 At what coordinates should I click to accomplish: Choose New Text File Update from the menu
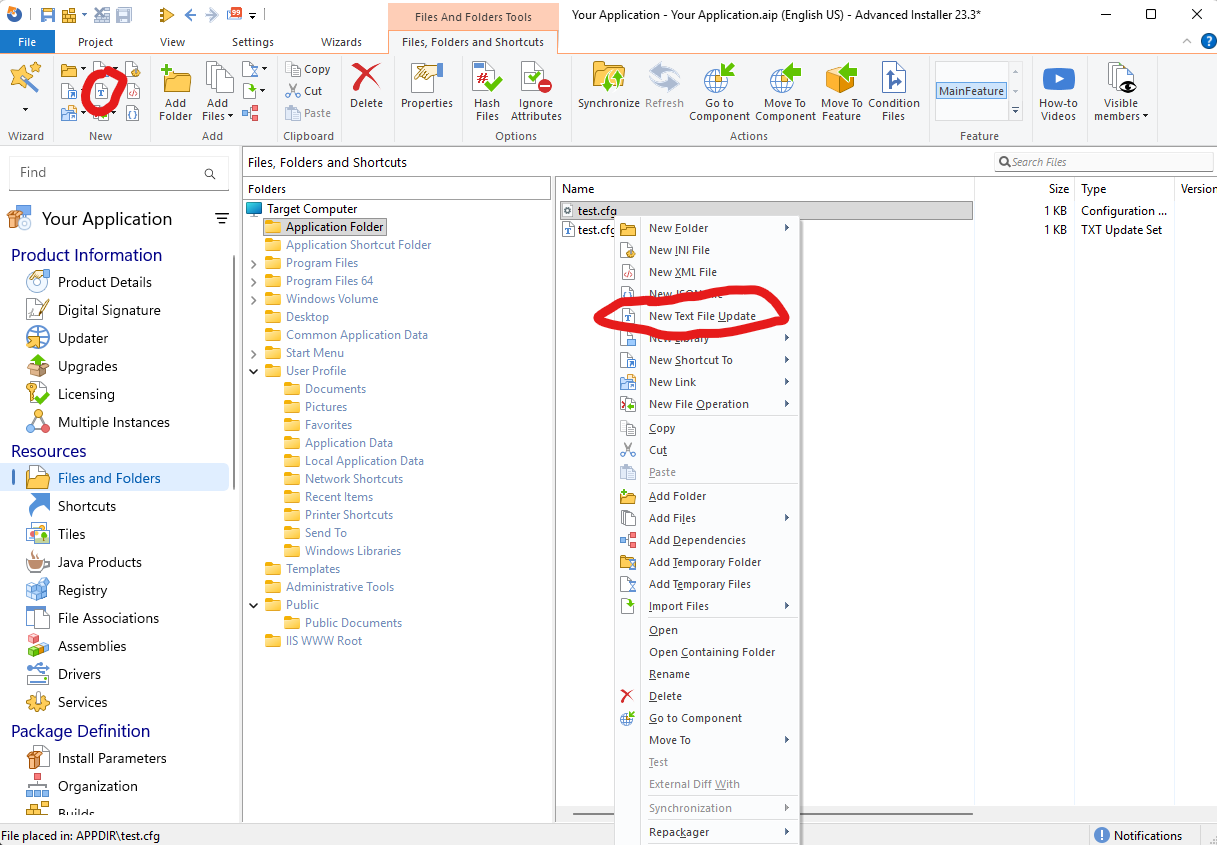[705, 315]
